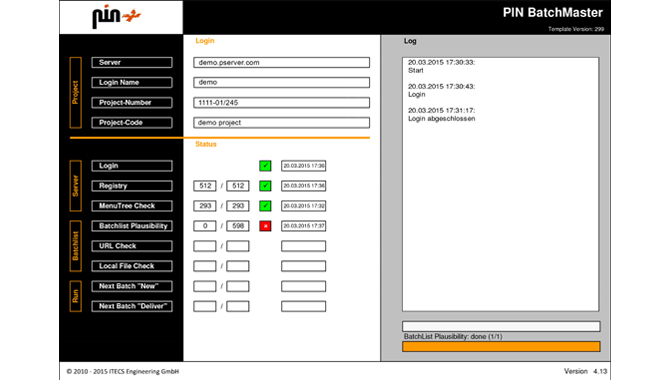This screenshot has height=380, width=660.
Task: Click the URL Check timestamp field
Action: pos(303,246)
